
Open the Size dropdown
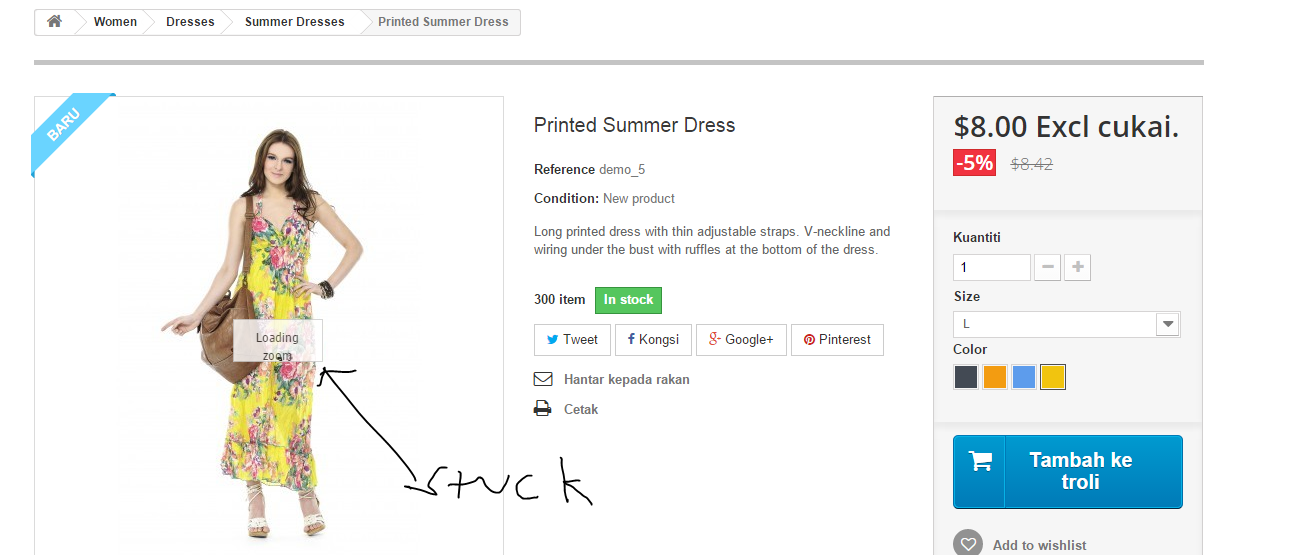point(1067,324)
